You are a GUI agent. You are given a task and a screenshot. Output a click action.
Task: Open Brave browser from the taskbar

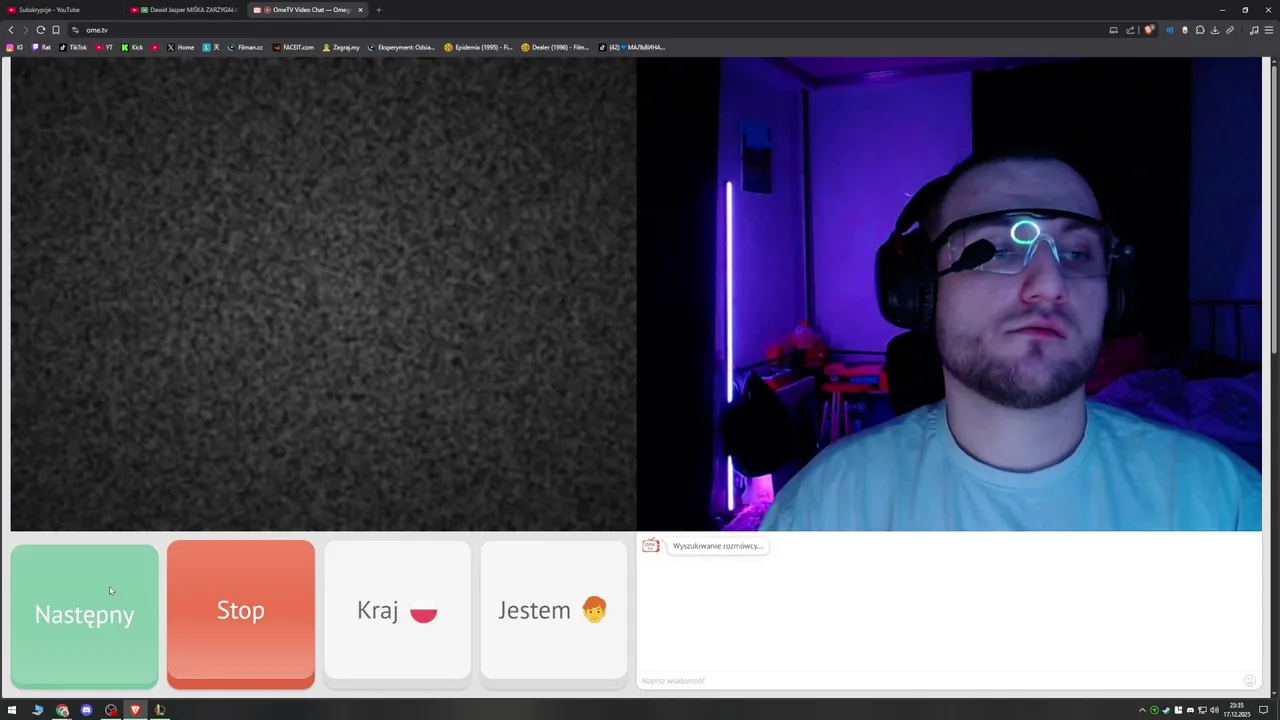135,710
